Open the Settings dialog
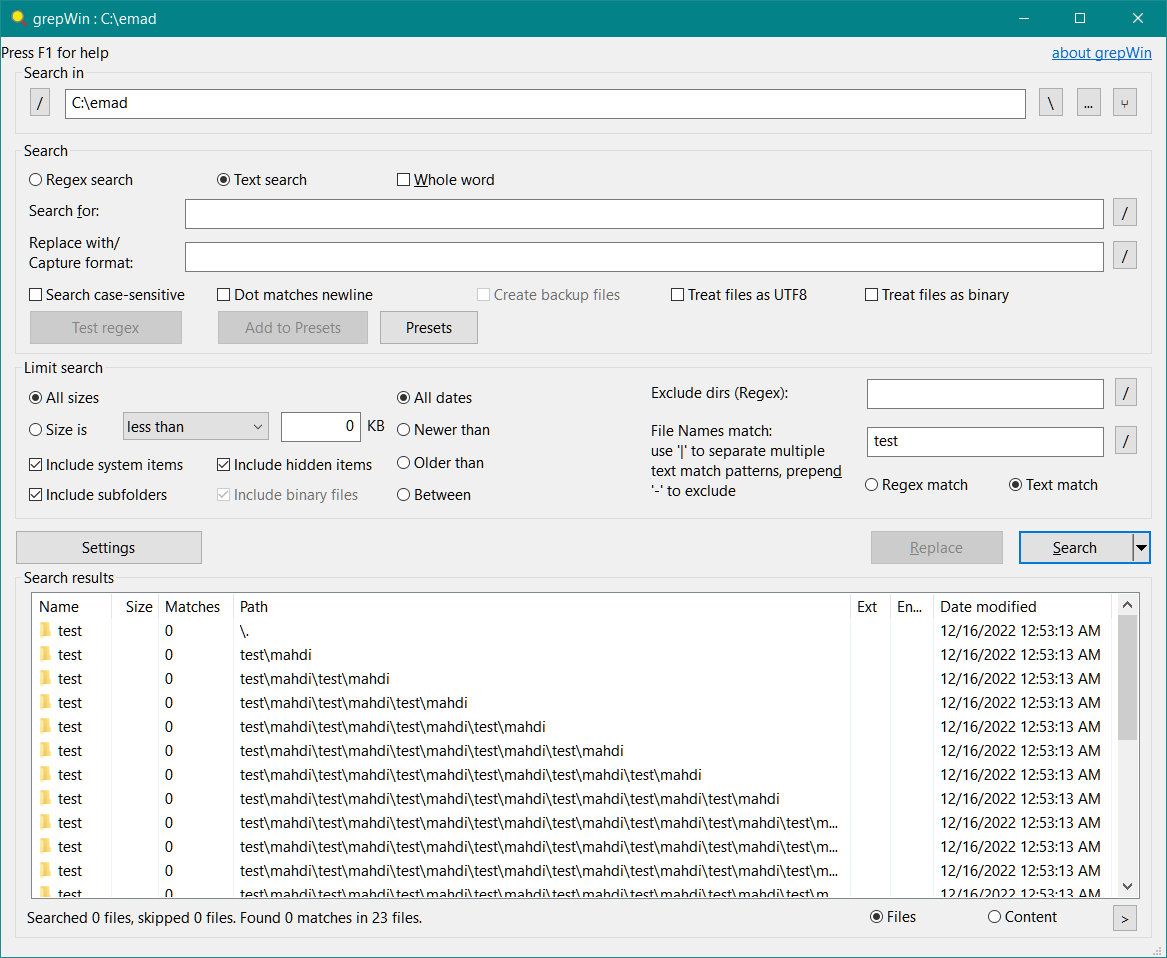The width and height of the screenshot is (1167, 958). tap(108, 547)
